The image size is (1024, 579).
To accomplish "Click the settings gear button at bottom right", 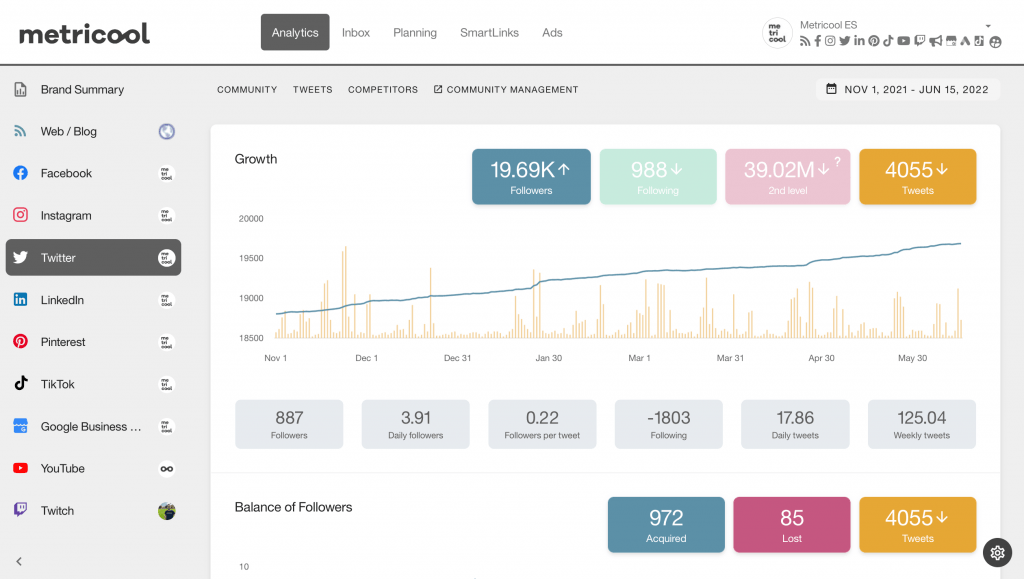I will tap(997, 552).
